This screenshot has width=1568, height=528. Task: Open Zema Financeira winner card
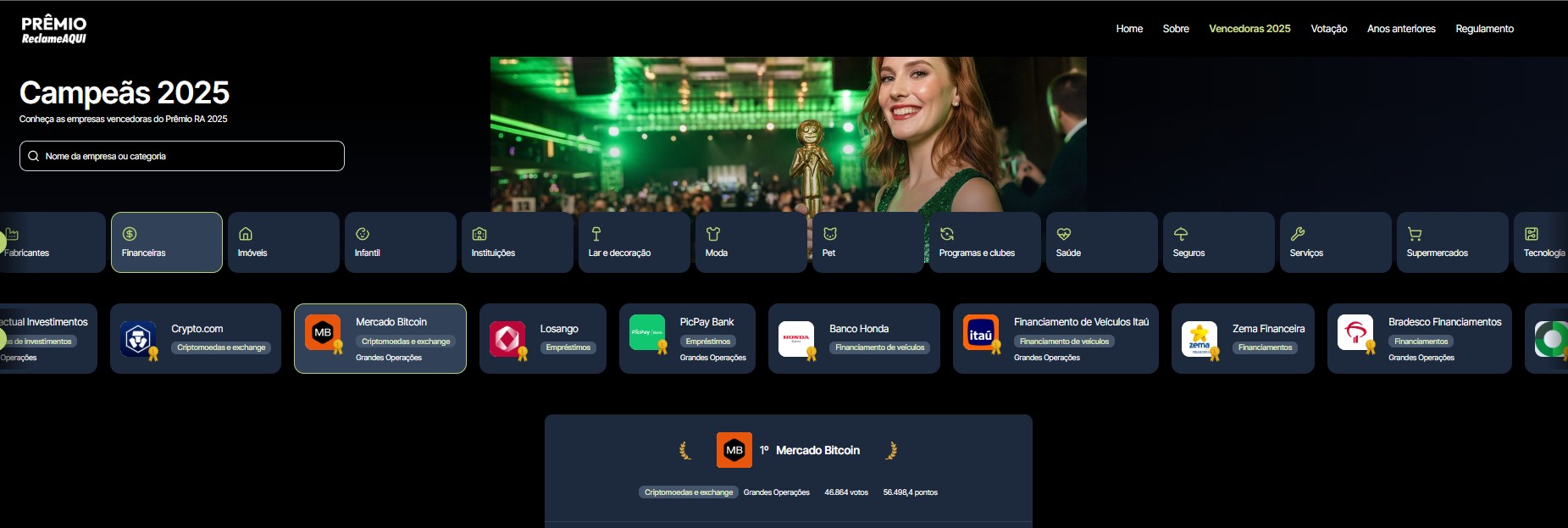click(1243, 338)
